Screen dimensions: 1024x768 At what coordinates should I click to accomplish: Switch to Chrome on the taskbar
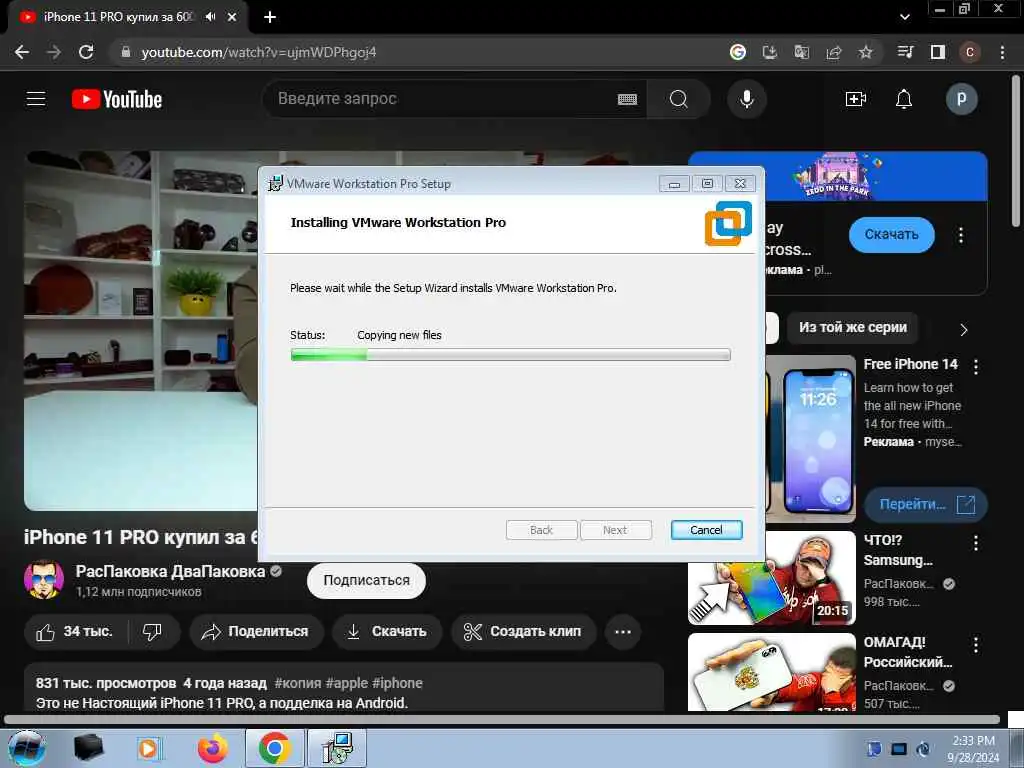click(274, 748)
